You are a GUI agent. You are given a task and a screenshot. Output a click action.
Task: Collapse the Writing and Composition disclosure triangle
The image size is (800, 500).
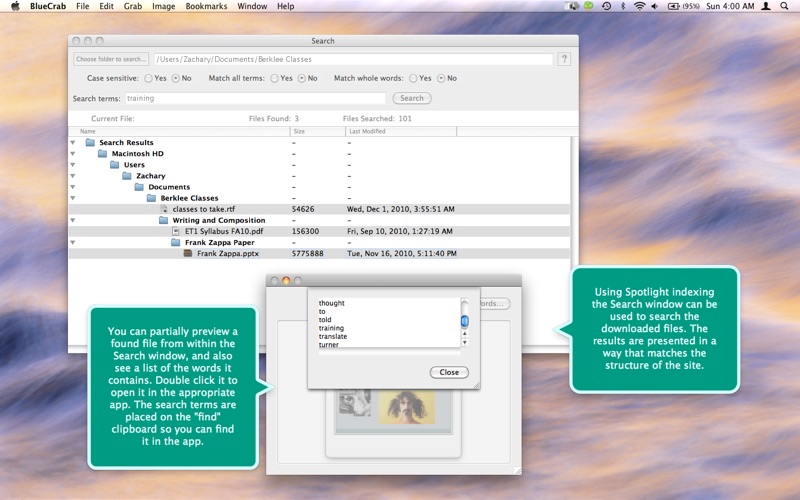point(73,220)
